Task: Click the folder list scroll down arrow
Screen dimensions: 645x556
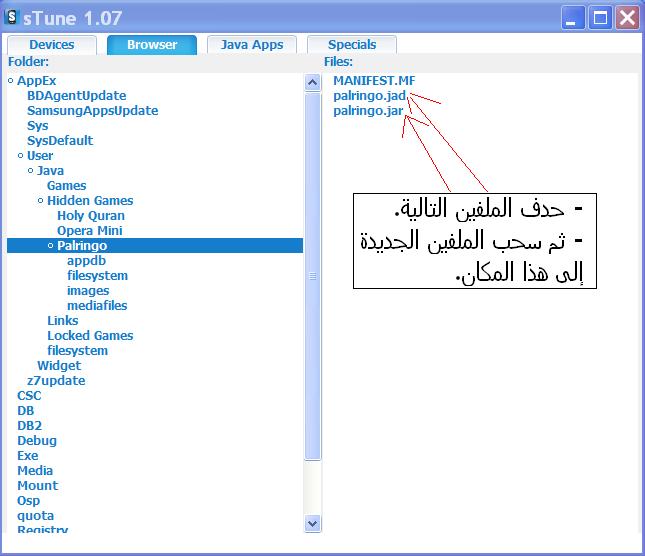Action: (313, 524)
